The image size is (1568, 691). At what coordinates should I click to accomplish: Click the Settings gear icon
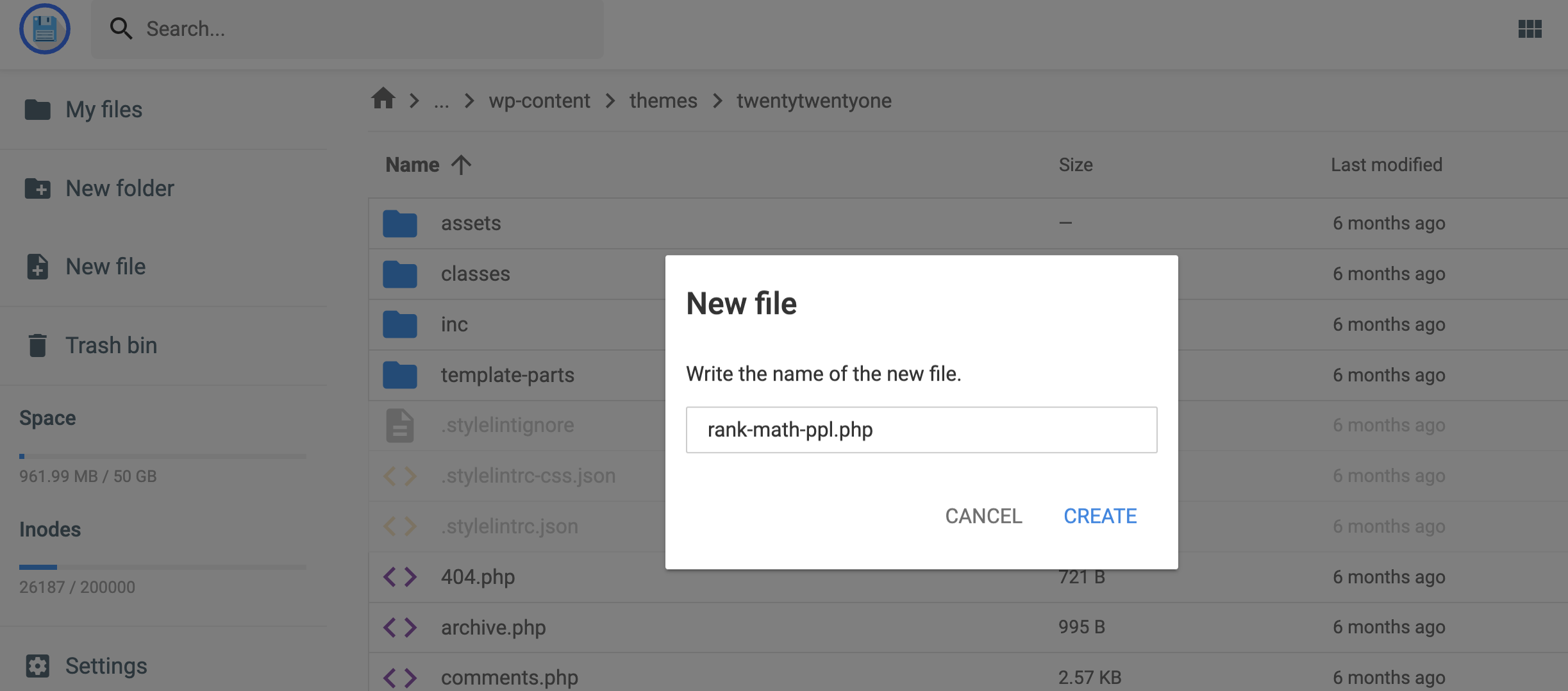38,666
